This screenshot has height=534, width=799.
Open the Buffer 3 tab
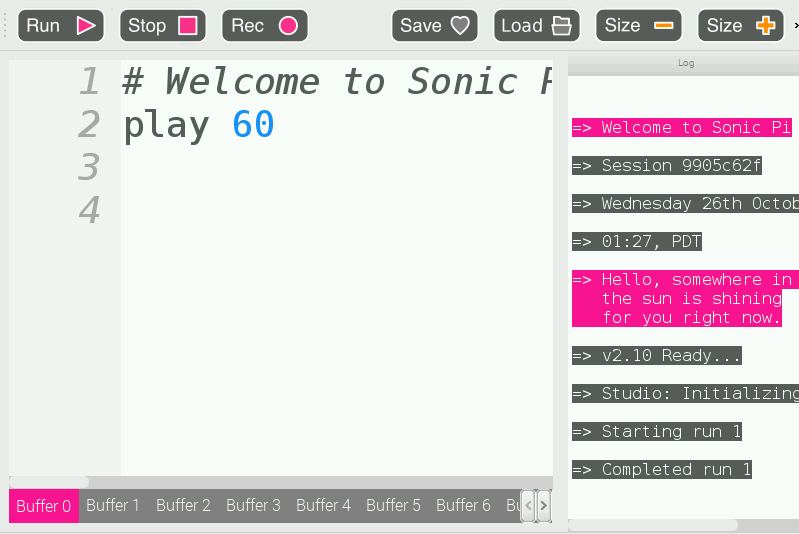click(x=253, y=506)
